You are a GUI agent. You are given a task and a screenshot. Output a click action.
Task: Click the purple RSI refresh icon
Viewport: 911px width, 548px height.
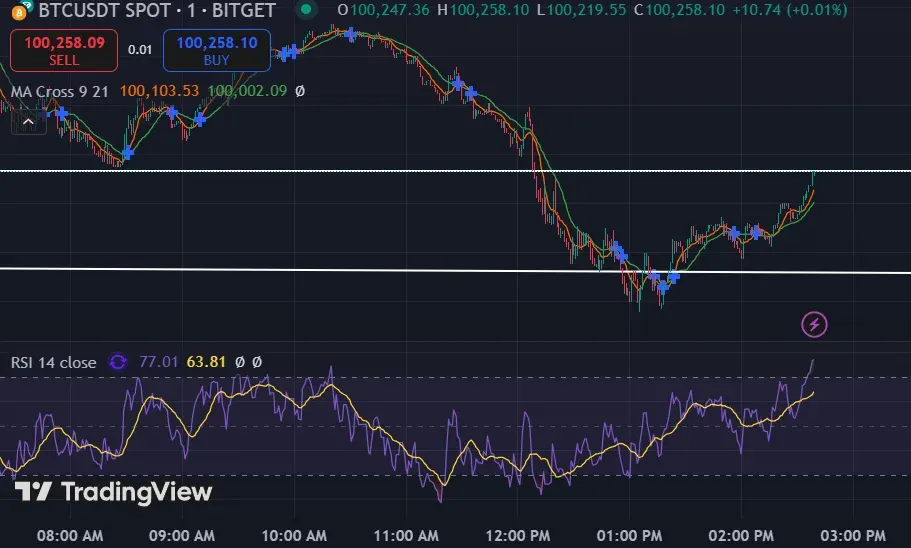[x=118, y=362]
